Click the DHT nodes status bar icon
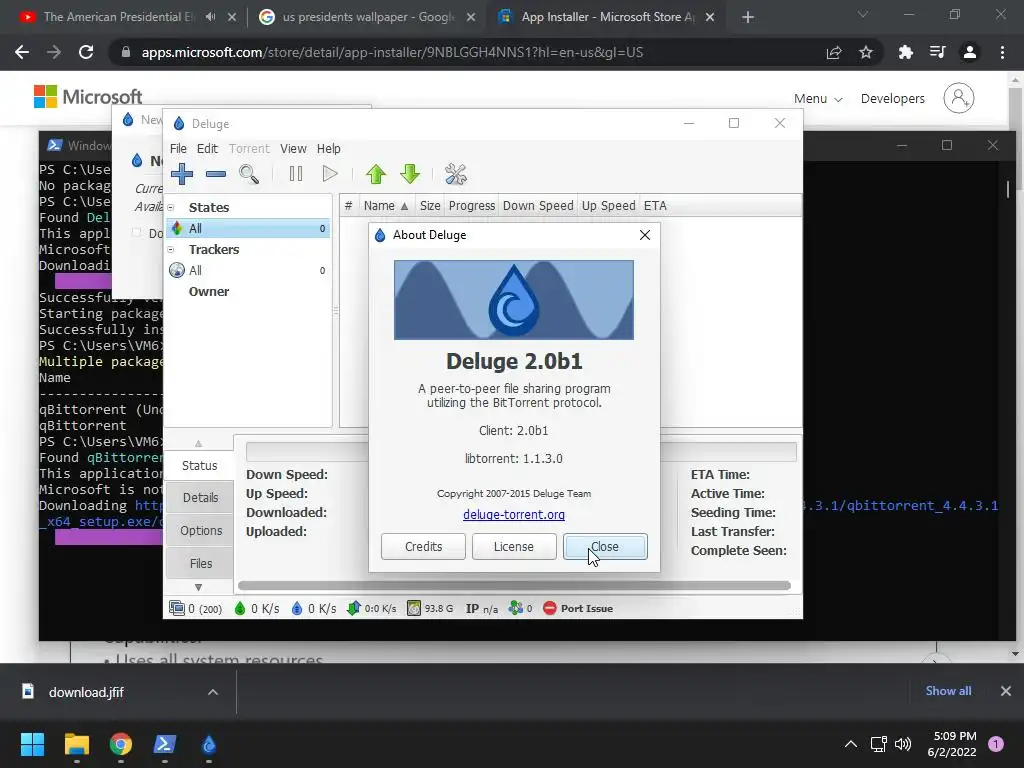This screenshot has height=768, width=1024. tap(520, 609)
